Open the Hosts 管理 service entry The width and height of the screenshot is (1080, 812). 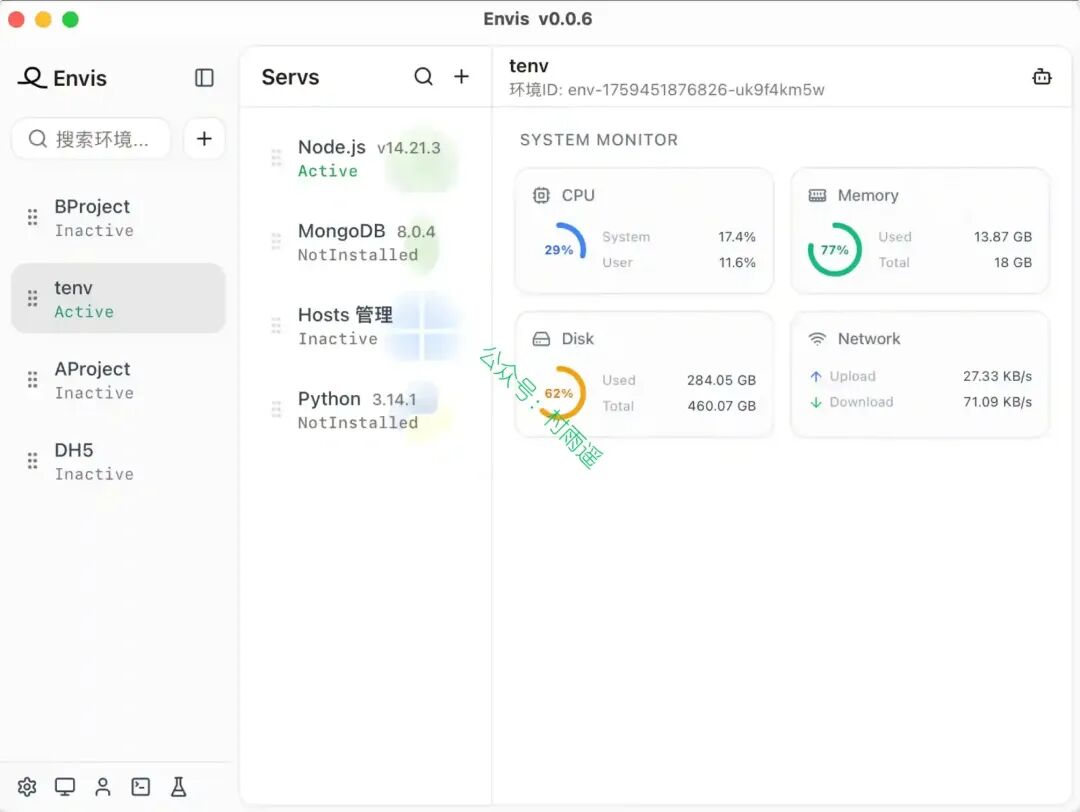(366, 326)
